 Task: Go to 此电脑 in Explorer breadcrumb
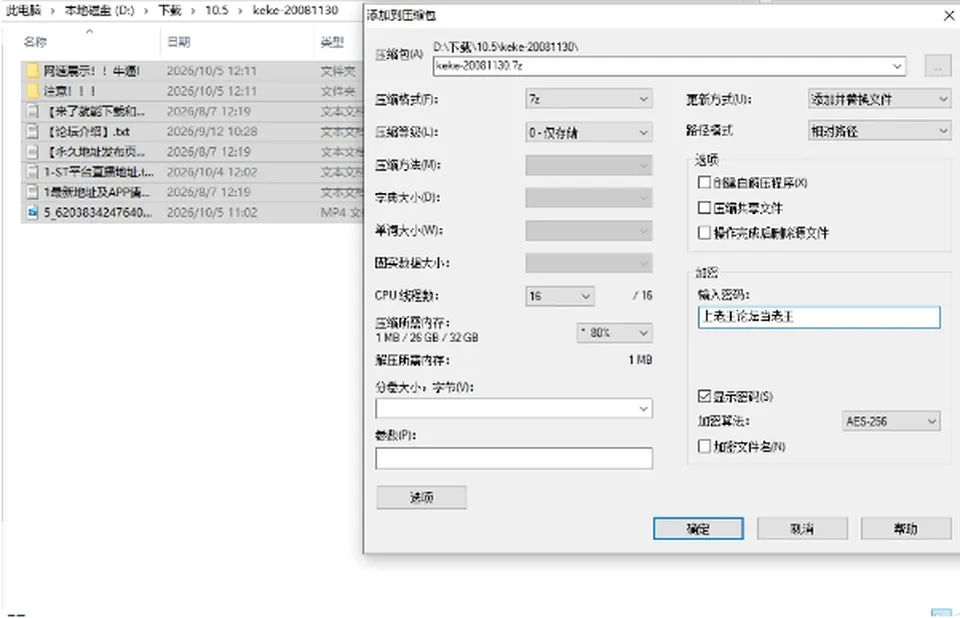(x=23, y=10)
